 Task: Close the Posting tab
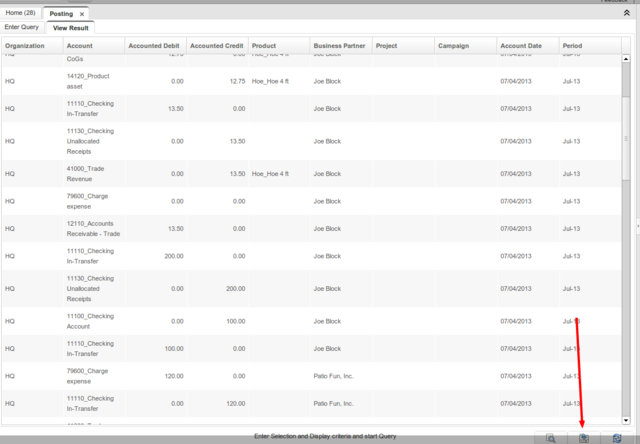pyautogui.click(x=82, y=13)
